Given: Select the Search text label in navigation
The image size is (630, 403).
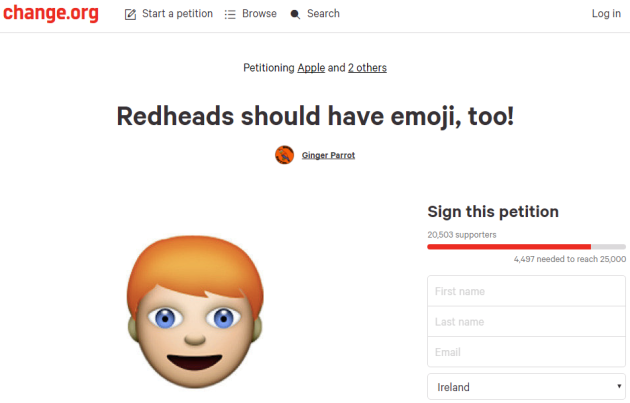Looking at the screenshot, I should pos(323,14).
